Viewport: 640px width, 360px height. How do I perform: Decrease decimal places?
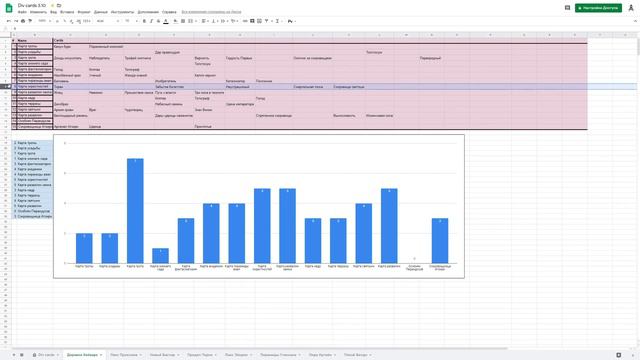point(71,21)
